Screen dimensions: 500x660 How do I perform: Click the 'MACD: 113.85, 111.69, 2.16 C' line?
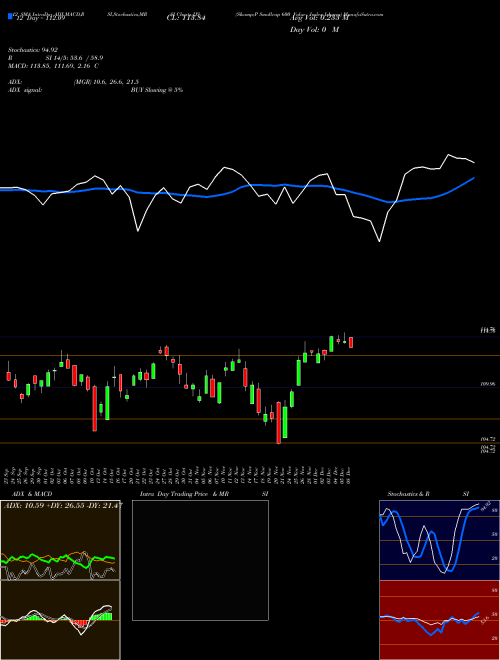[x=53, y=66]
